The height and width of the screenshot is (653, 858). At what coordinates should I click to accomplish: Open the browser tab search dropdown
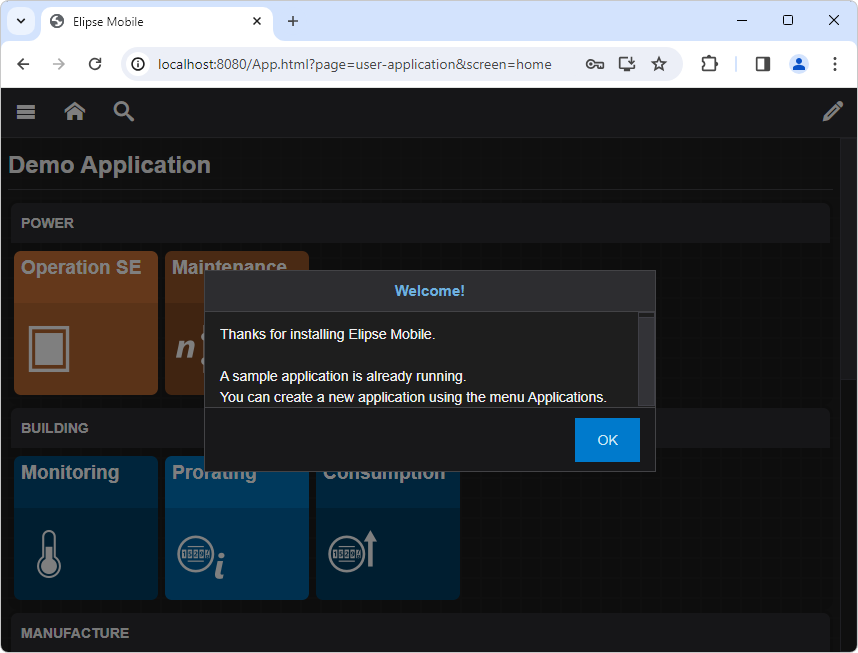(x=20, y=21)
